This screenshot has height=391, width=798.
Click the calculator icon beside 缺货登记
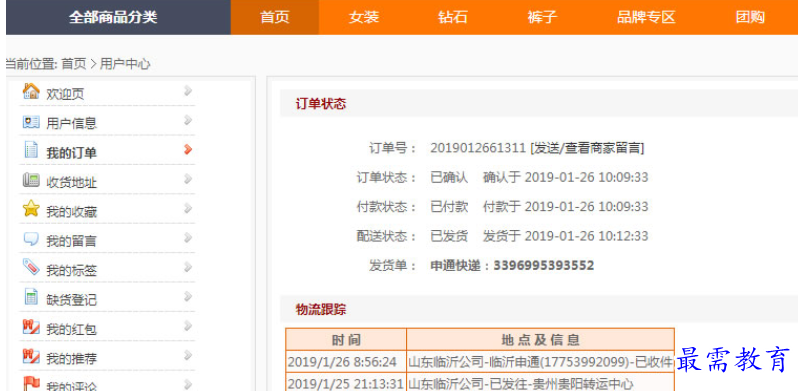click(x=31, y=297)
